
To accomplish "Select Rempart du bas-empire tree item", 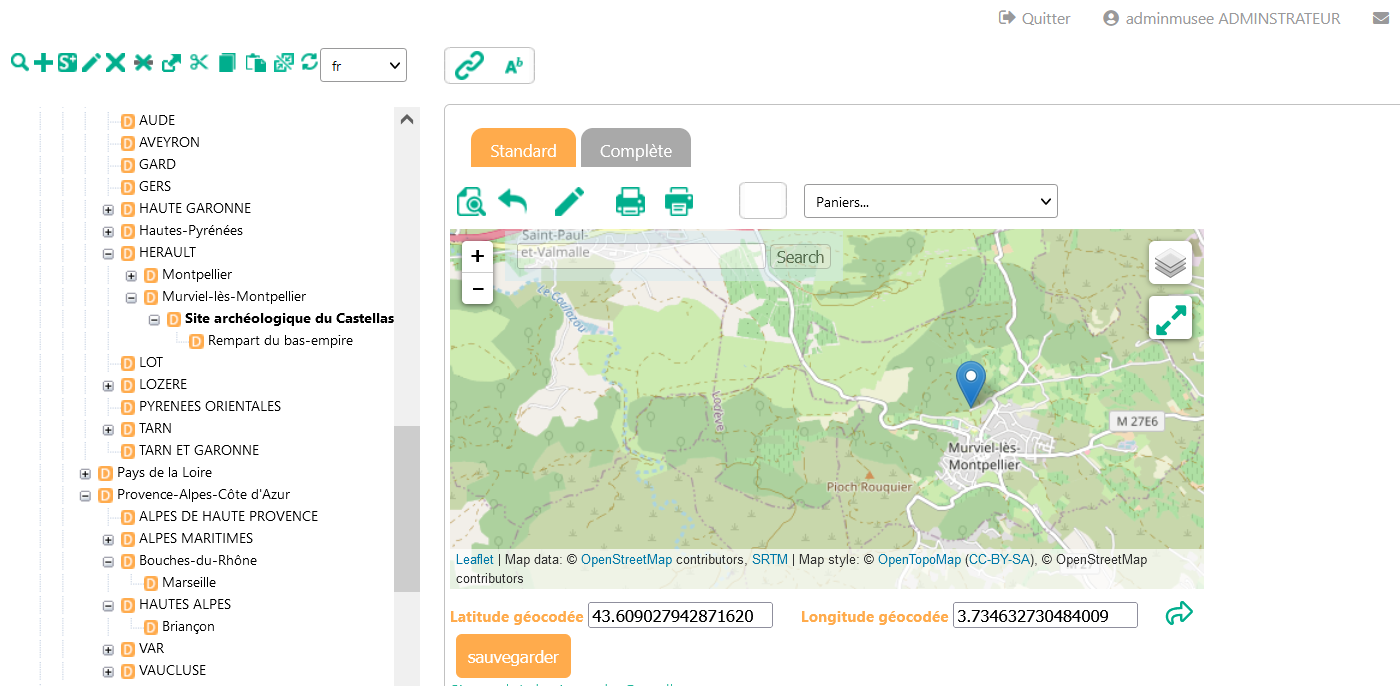I will 280,341.
